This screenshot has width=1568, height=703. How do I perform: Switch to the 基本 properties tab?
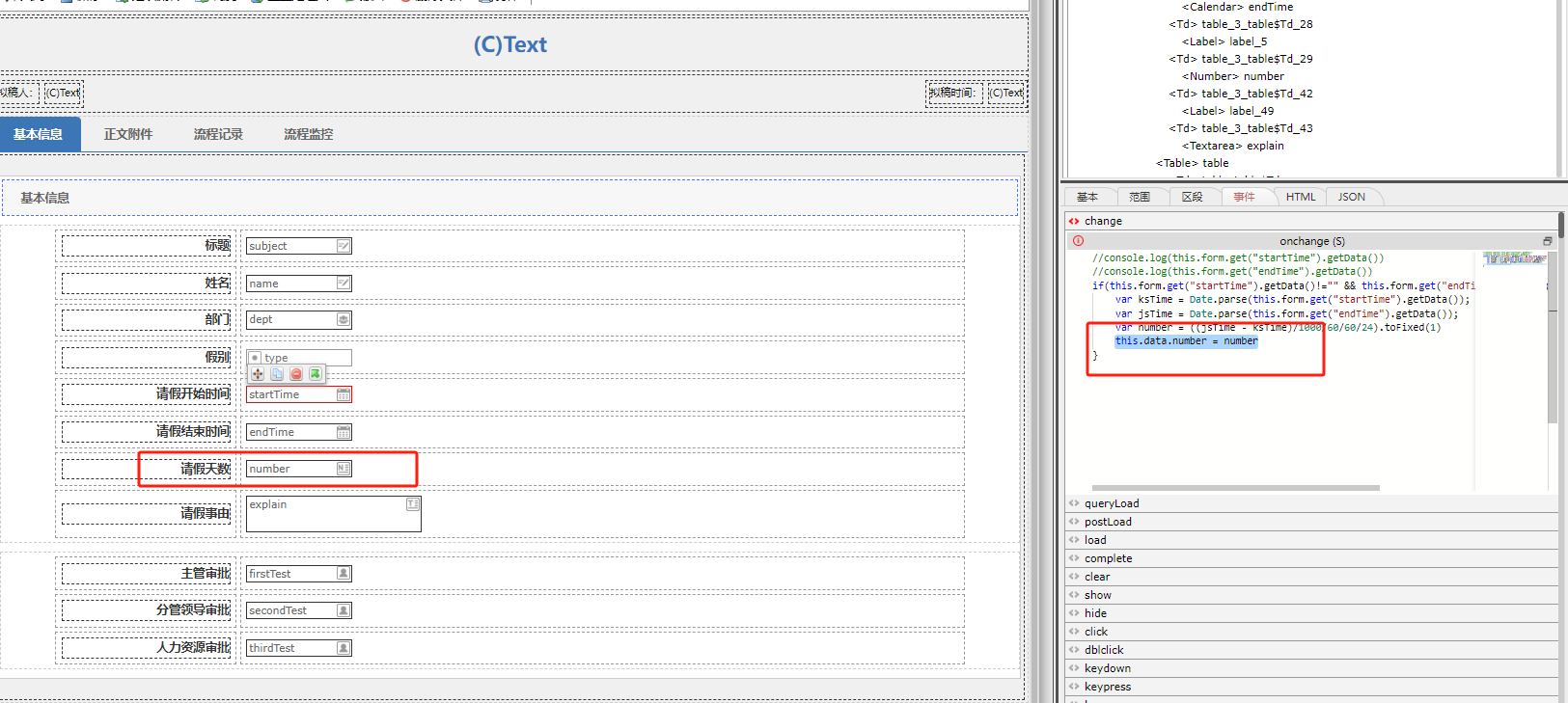tap(1087, 197)
